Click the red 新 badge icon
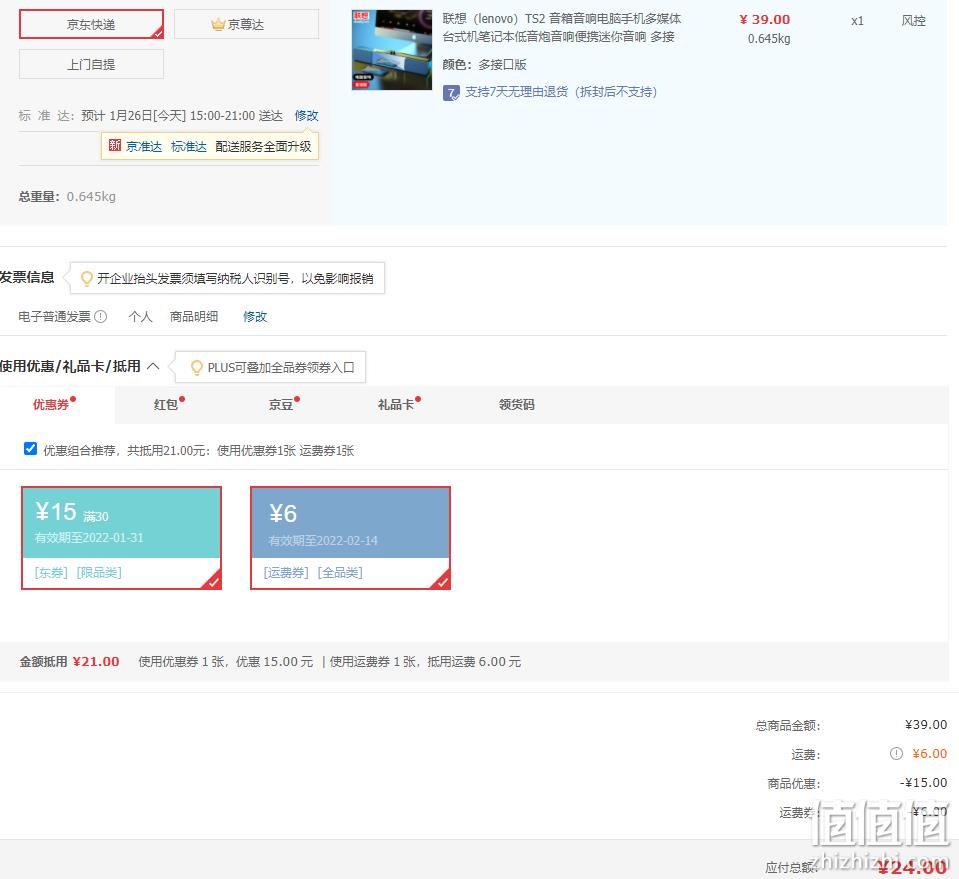 115,146
